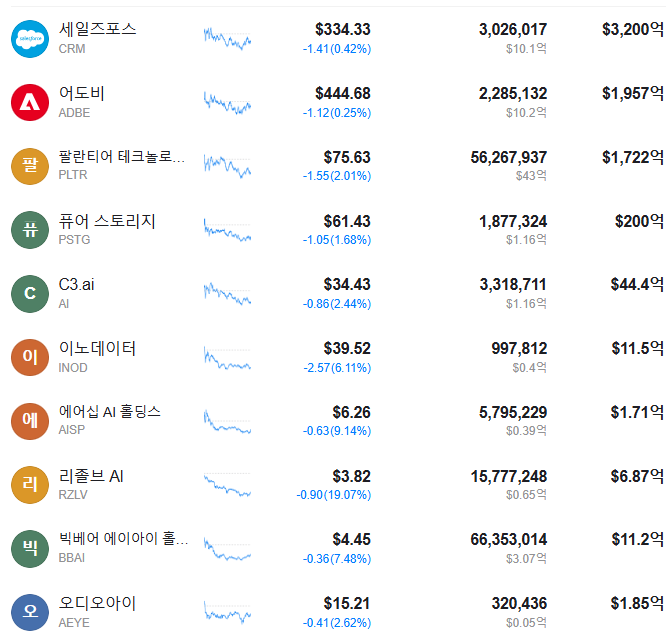This screenshot has width=666, height=632.
Task: Click the 66,353,014 volume figure
Action: coord(509,539)
